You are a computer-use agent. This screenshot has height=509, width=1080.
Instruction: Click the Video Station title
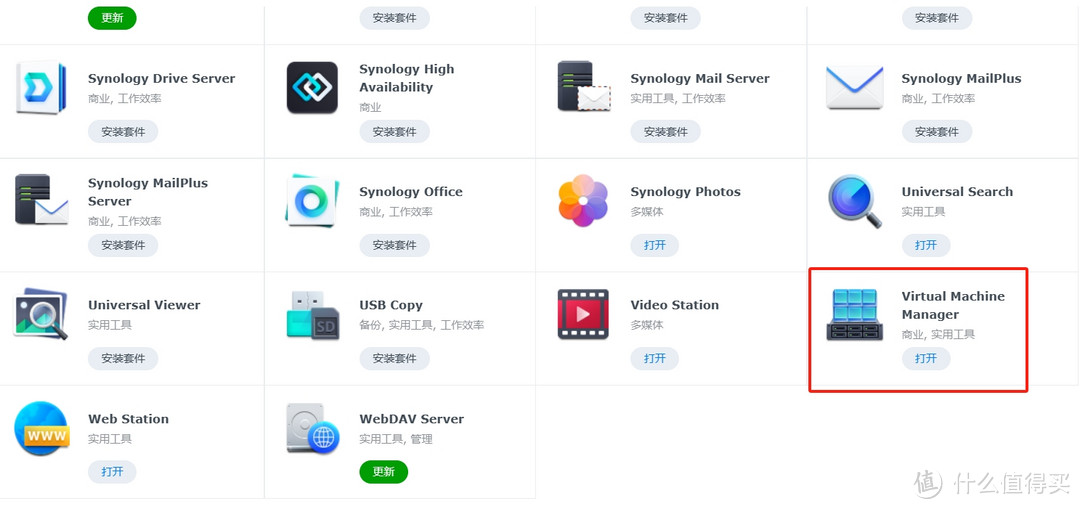coord(674,305)
